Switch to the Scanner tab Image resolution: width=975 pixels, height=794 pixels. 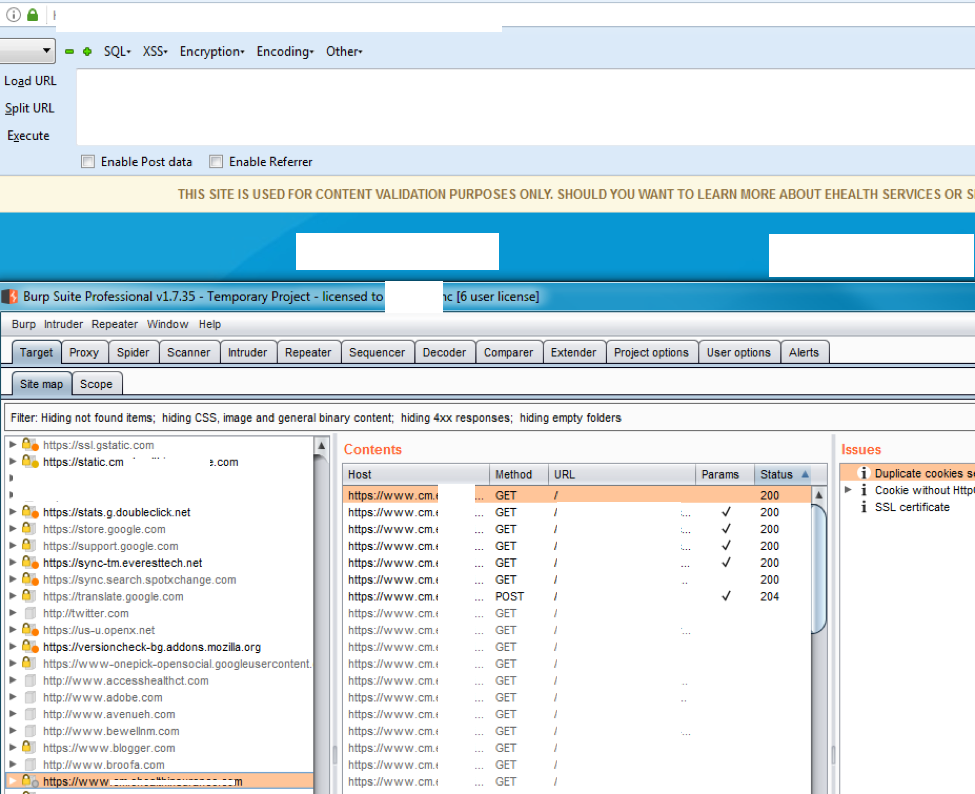point(188,353)
